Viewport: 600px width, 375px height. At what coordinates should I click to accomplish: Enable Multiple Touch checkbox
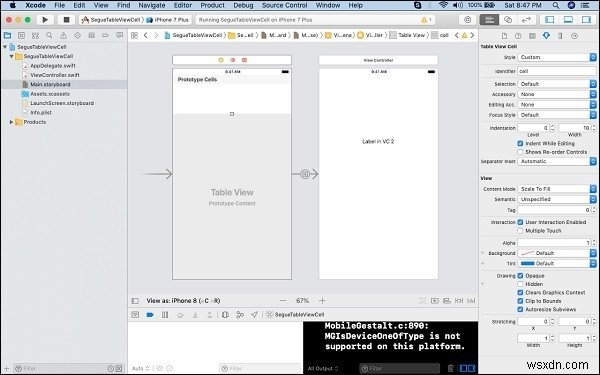(520, 231)
